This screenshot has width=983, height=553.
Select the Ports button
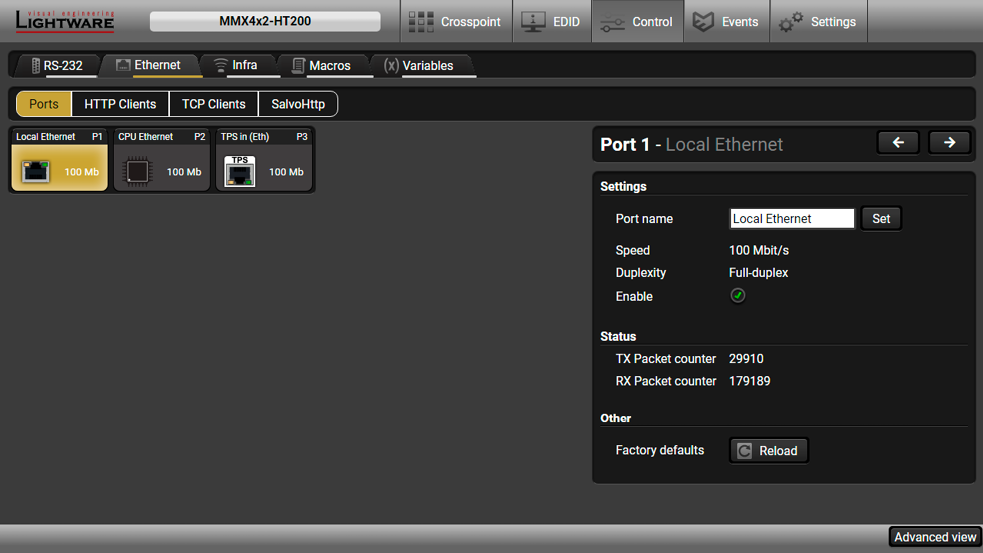click(x=44, y=104)
